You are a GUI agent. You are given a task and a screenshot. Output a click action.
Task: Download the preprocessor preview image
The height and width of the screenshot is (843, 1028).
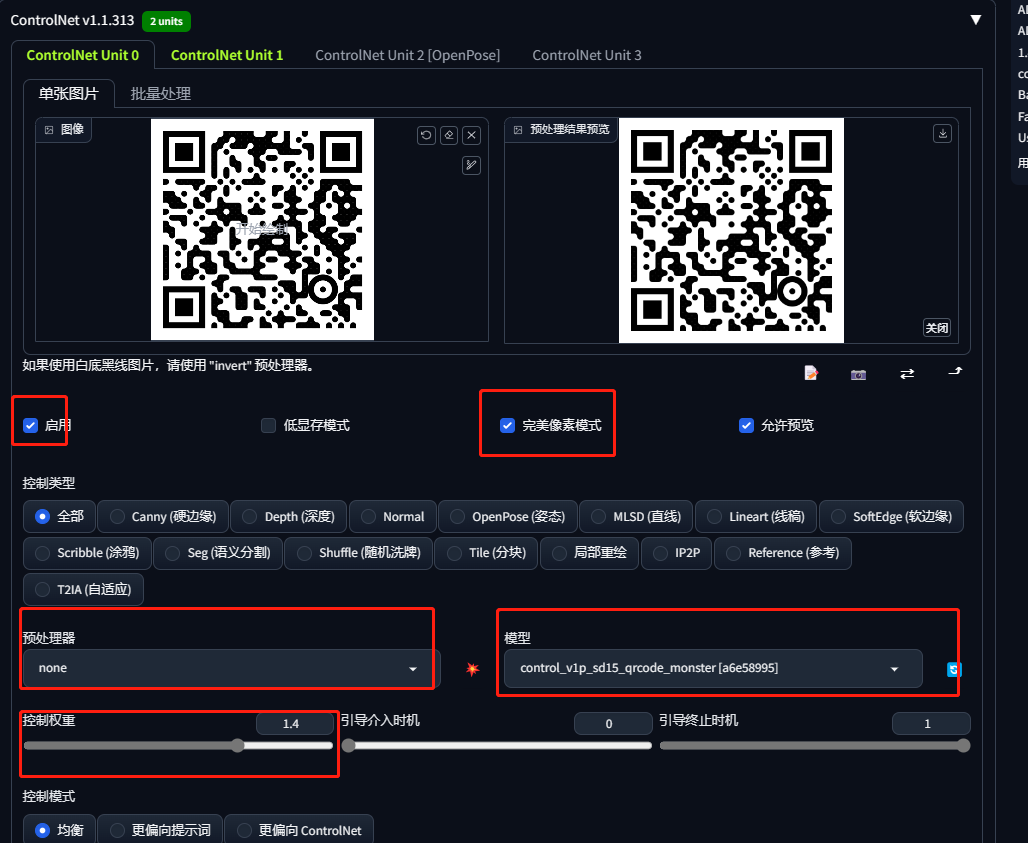942,134
